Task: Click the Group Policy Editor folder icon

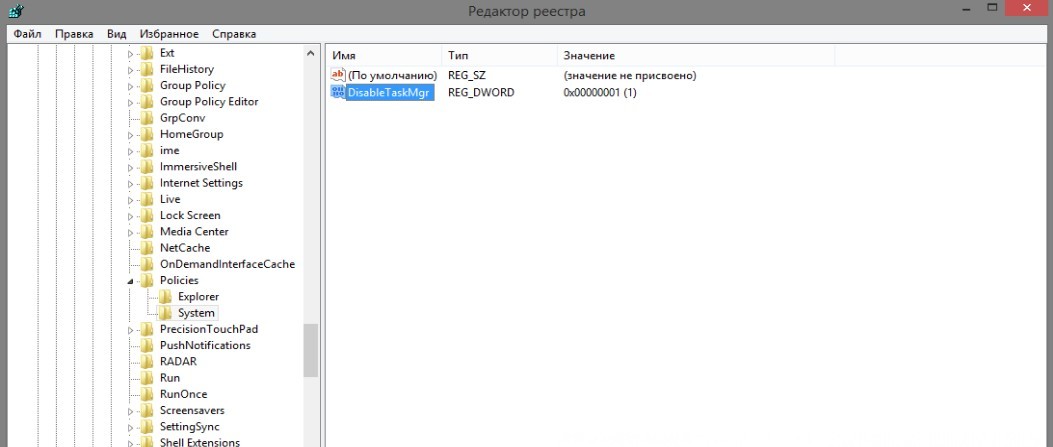Action: (147, 101)
